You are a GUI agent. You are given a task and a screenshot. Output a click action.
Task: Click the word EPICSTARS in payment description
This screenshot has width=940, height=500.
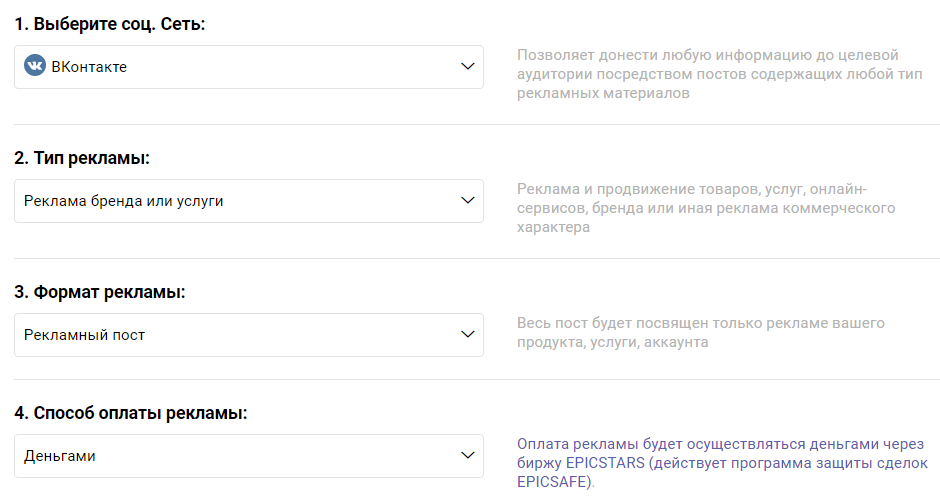pyautogui.click(x=599, y=462)
